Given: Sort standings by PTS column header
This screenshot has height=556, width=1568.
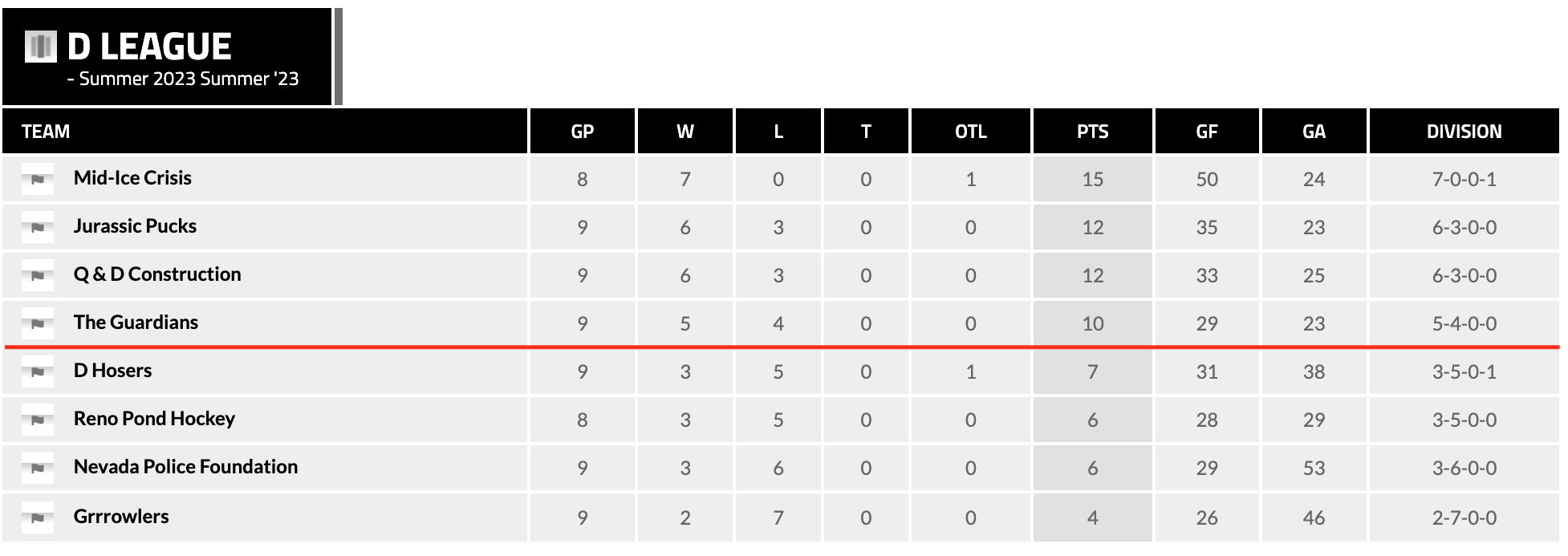Looking at the screenshot, I should 1092,132.
